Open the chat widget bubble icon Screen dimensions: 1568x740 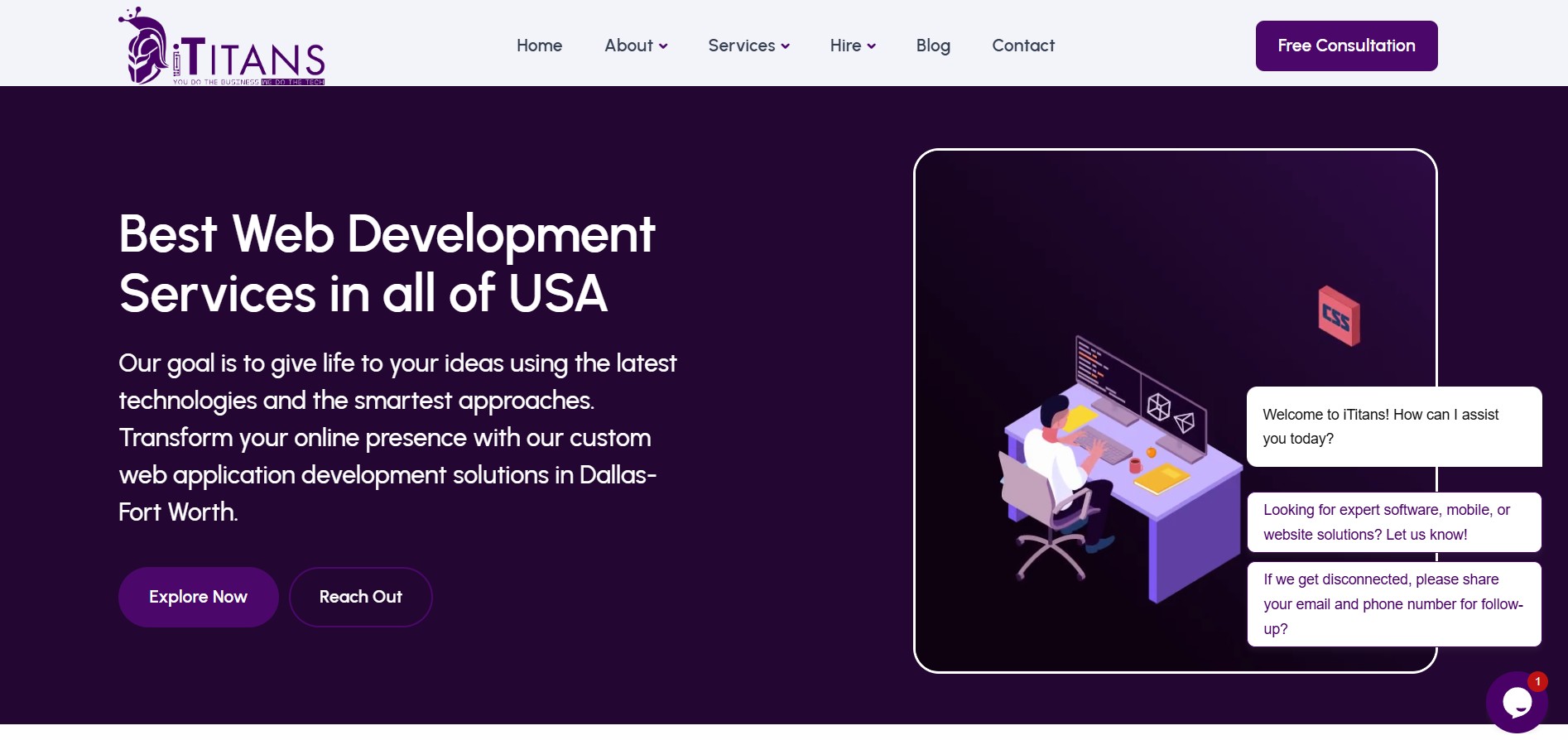click(1516, 702)
